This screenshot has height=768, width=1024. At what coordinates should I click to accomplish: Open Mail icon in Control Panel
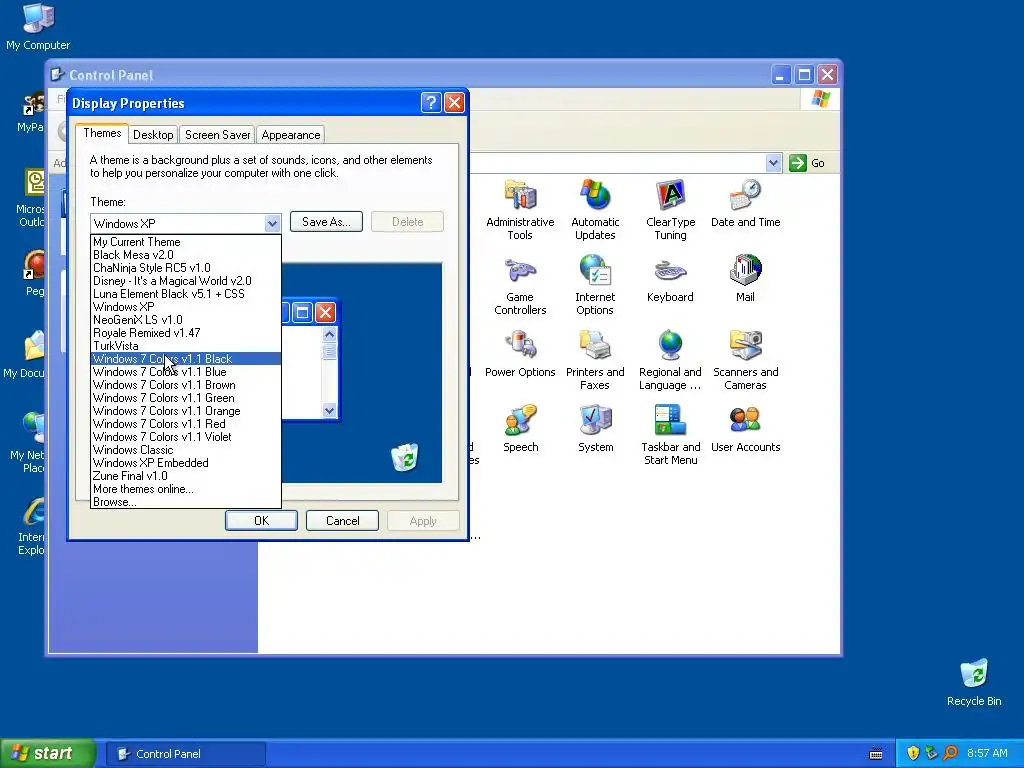(745, 278)
